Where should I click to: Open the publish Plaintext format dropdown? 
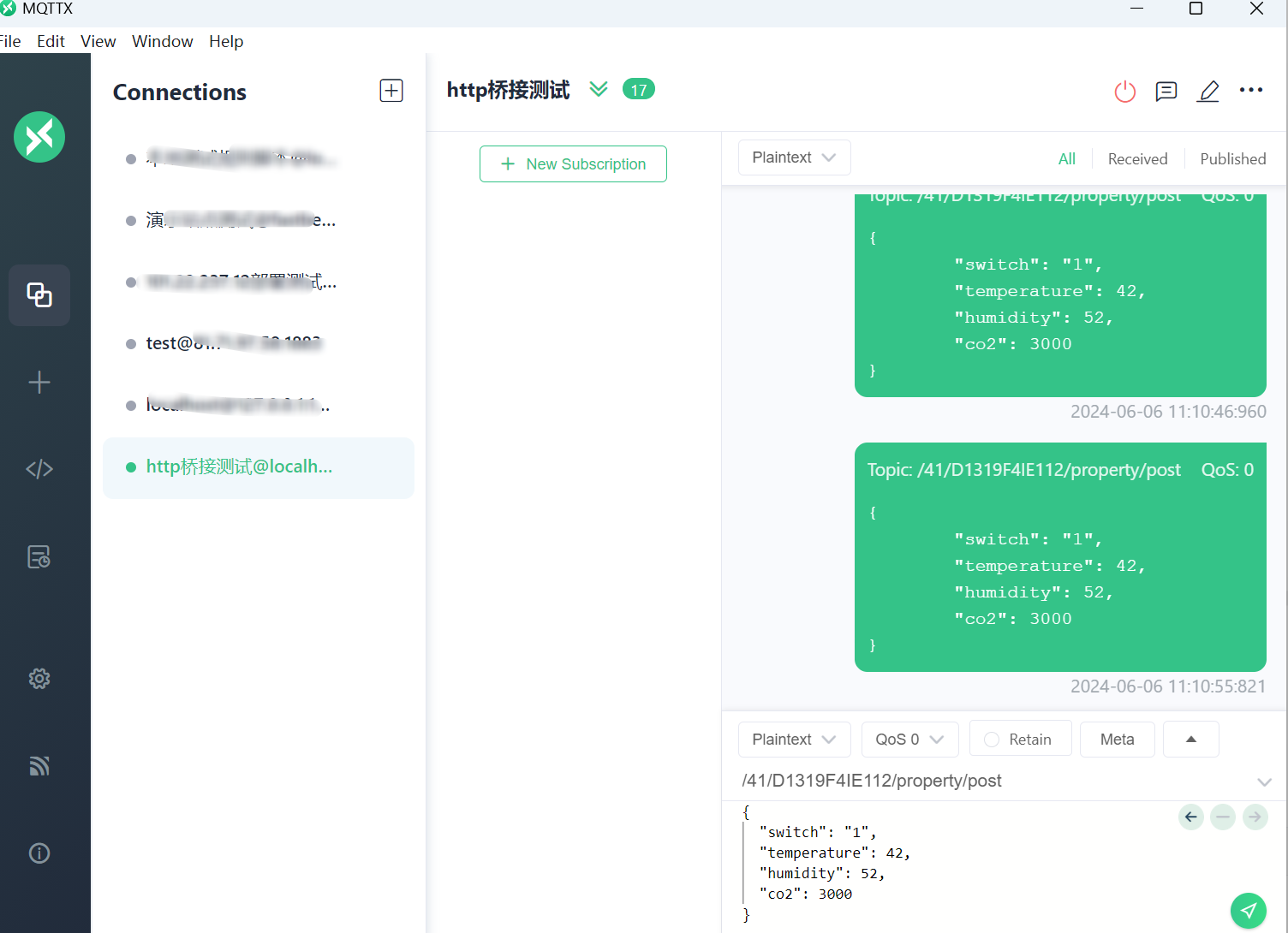click(x=793, y=740)
